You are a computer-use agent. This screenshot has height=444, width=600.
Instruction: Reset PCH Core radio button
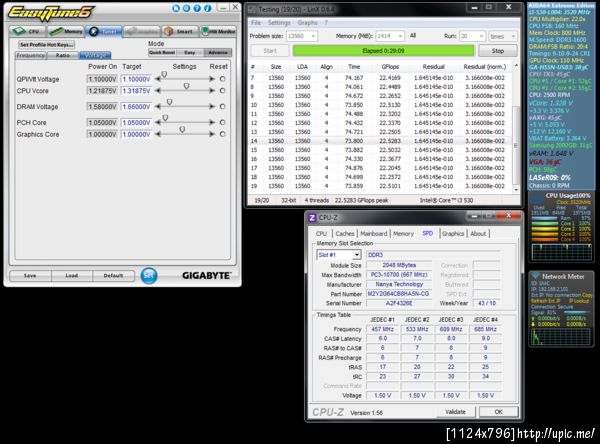point(222,122)
